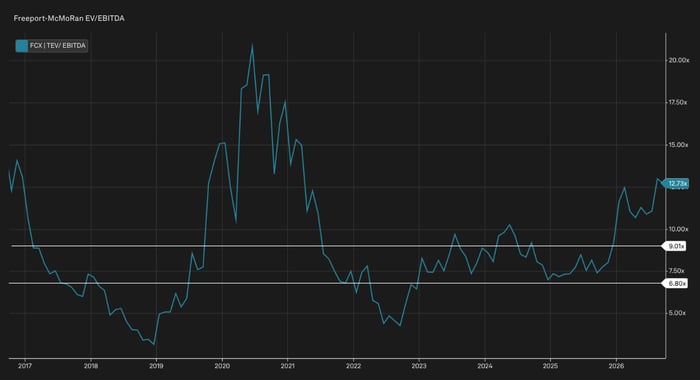The image size is (700, 380).
Task: Click the 2024 x-axis label
Action: click(485, 366)
